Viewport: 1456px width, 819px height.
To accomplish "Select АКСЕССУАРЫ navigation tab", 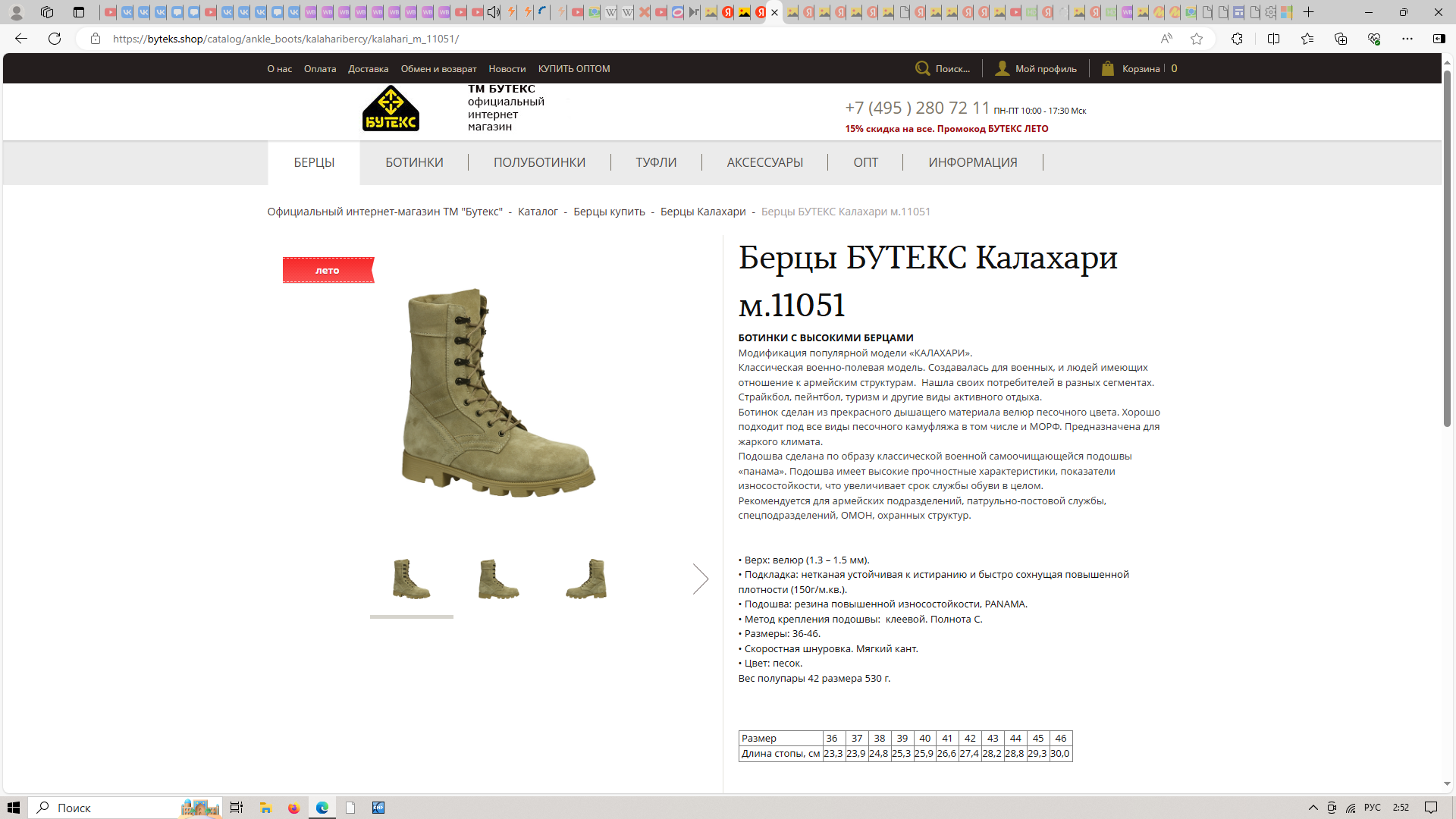I will tap(764, 162).
